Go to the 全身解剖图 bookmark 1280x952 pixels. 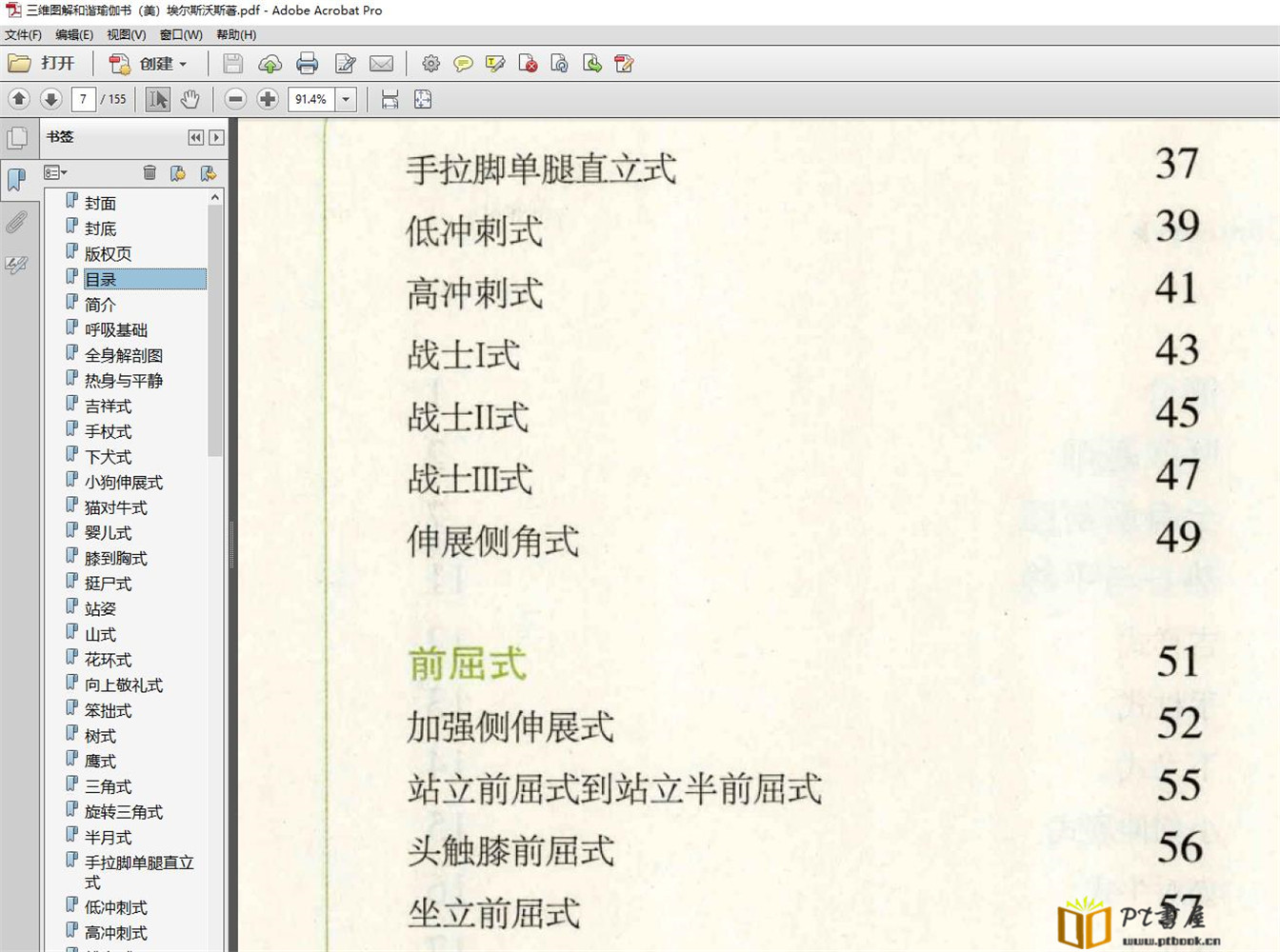123,355
